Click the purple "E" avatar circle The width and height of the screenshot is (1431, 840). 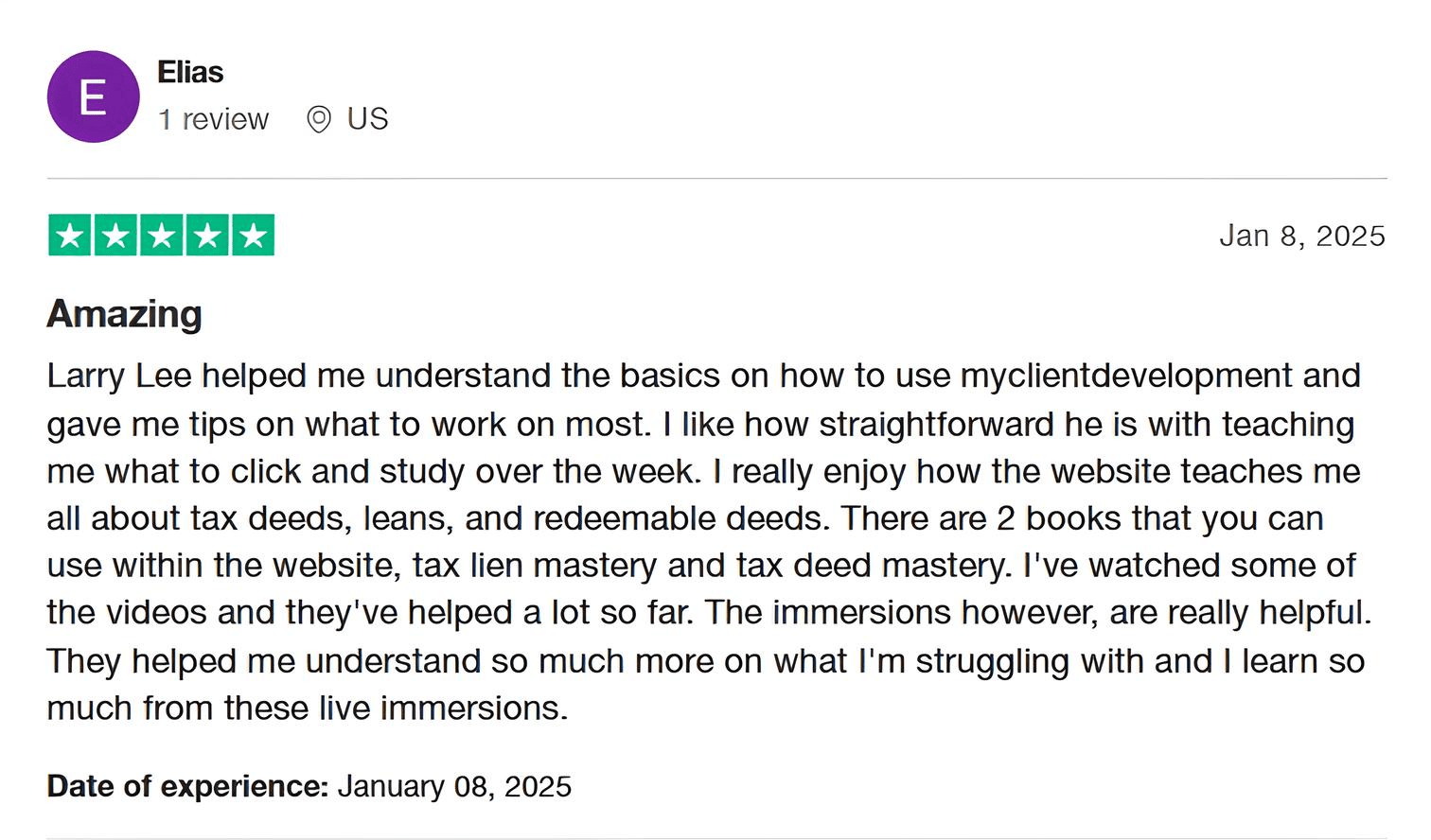click(93, 96)
